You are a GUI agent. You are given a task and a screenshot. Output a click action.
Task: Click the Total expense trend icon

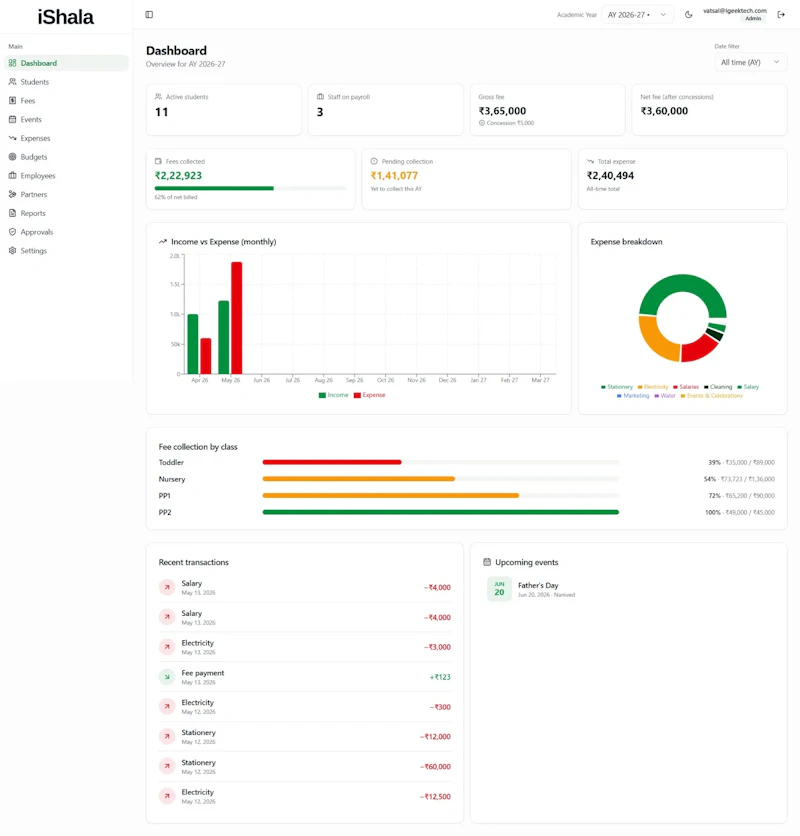pos(590,161)
